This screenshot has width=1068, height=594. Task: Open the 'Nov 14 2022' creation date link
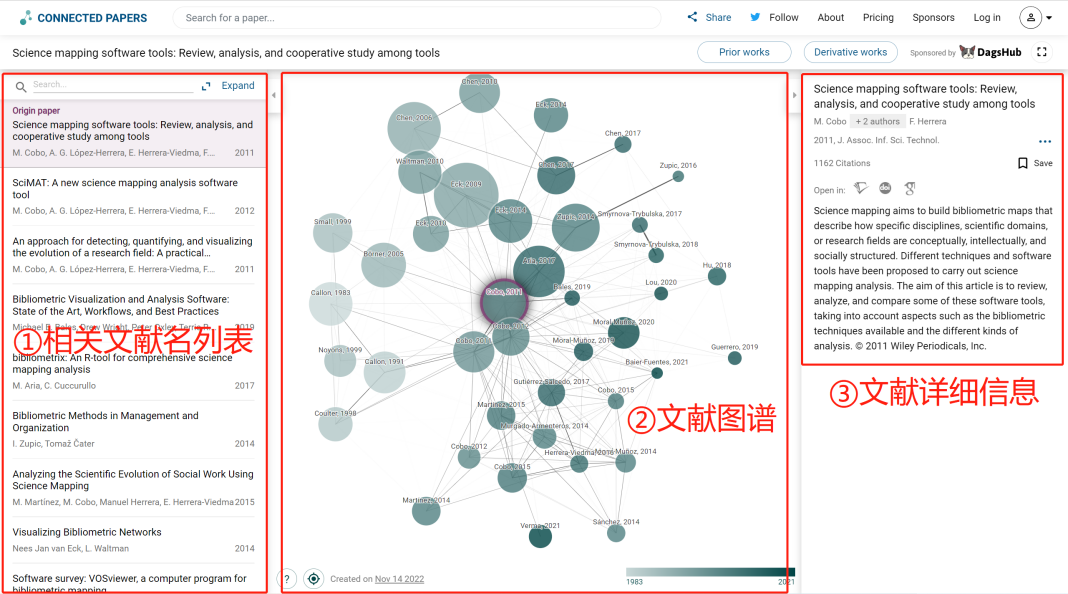400,578
